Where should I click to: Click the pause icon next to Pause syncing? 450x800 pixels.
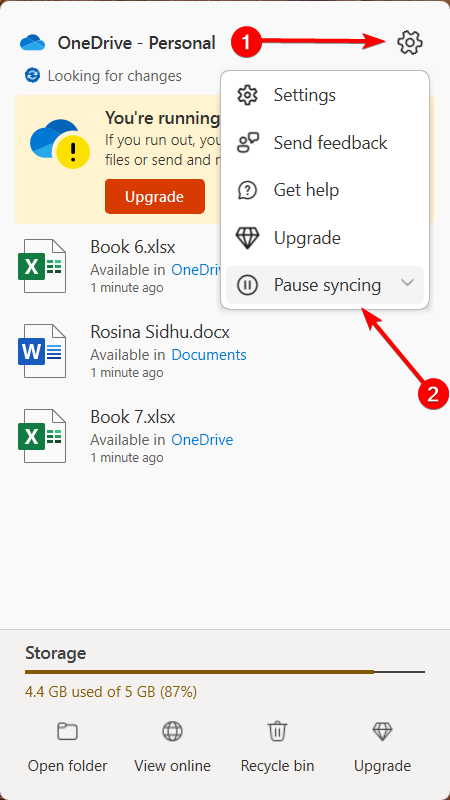(247, 285)
